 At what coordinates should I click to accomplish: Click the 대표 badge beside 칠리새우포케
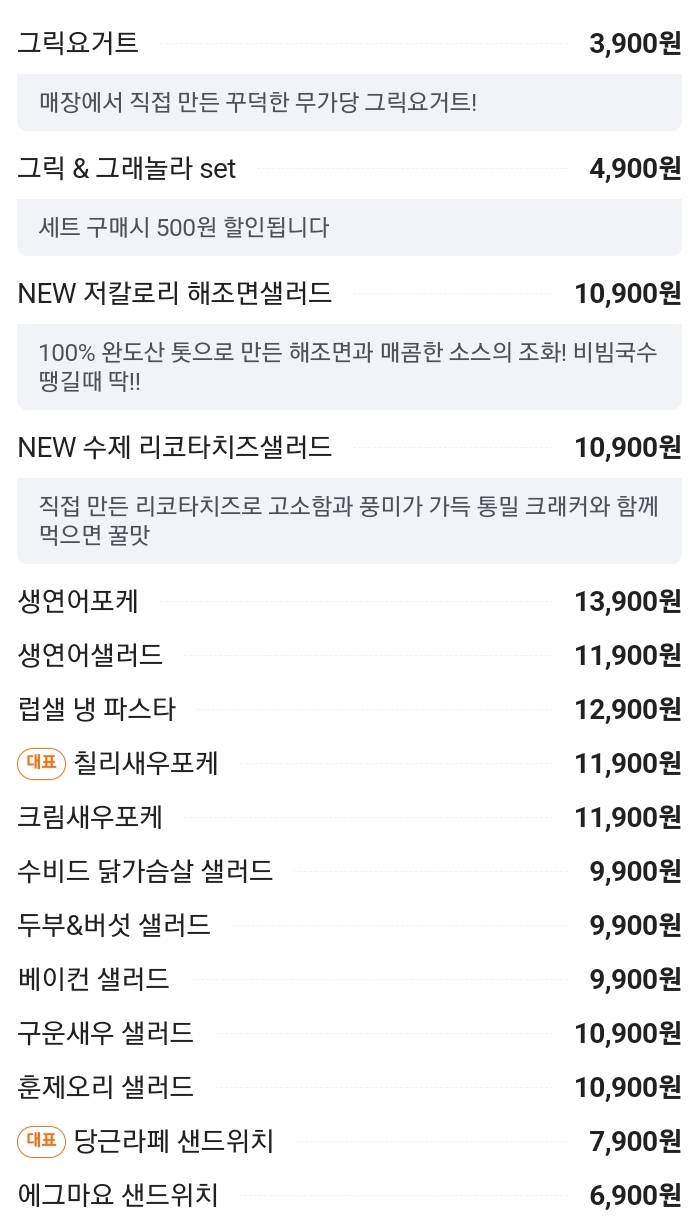click(41, 764)
